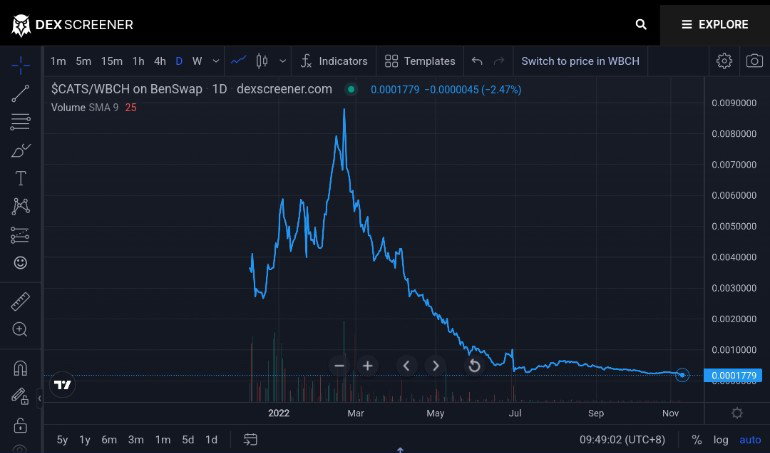Switch to 1m timeframe in top toolbar
Image resolution: width=770 pixels, height=453 pixels.
click(58, 61)
